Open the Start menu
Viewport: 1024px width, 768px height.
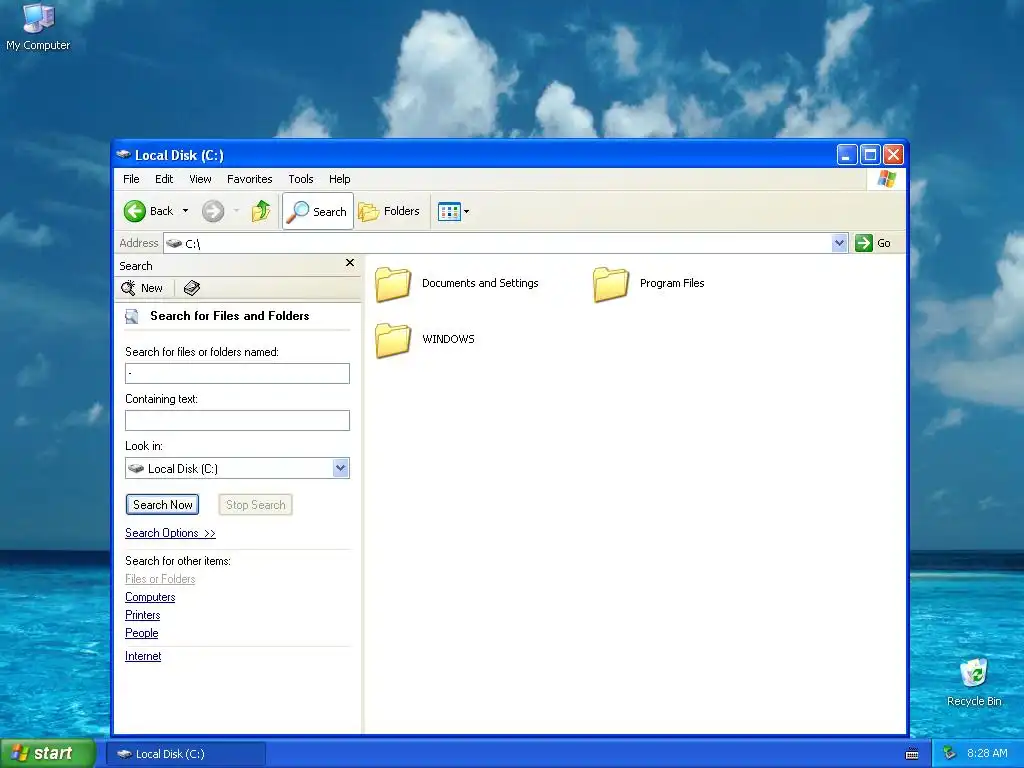pyautogui.click(x=47, y=753)
